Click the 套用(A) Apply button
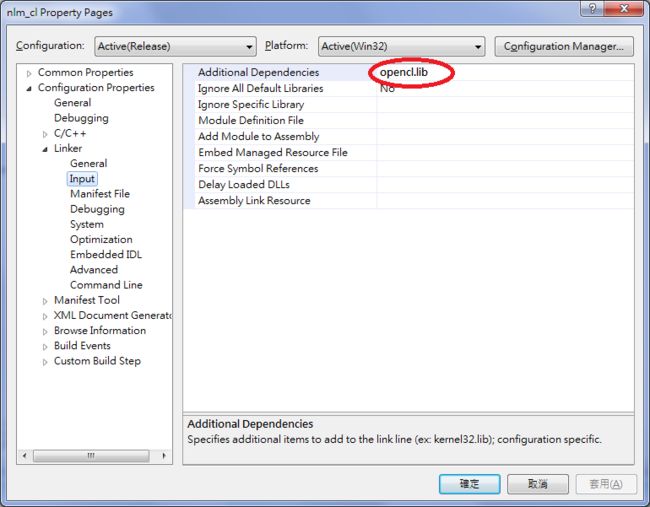The image size is (650, 507). pyautogui.click(x=606, y=484)
